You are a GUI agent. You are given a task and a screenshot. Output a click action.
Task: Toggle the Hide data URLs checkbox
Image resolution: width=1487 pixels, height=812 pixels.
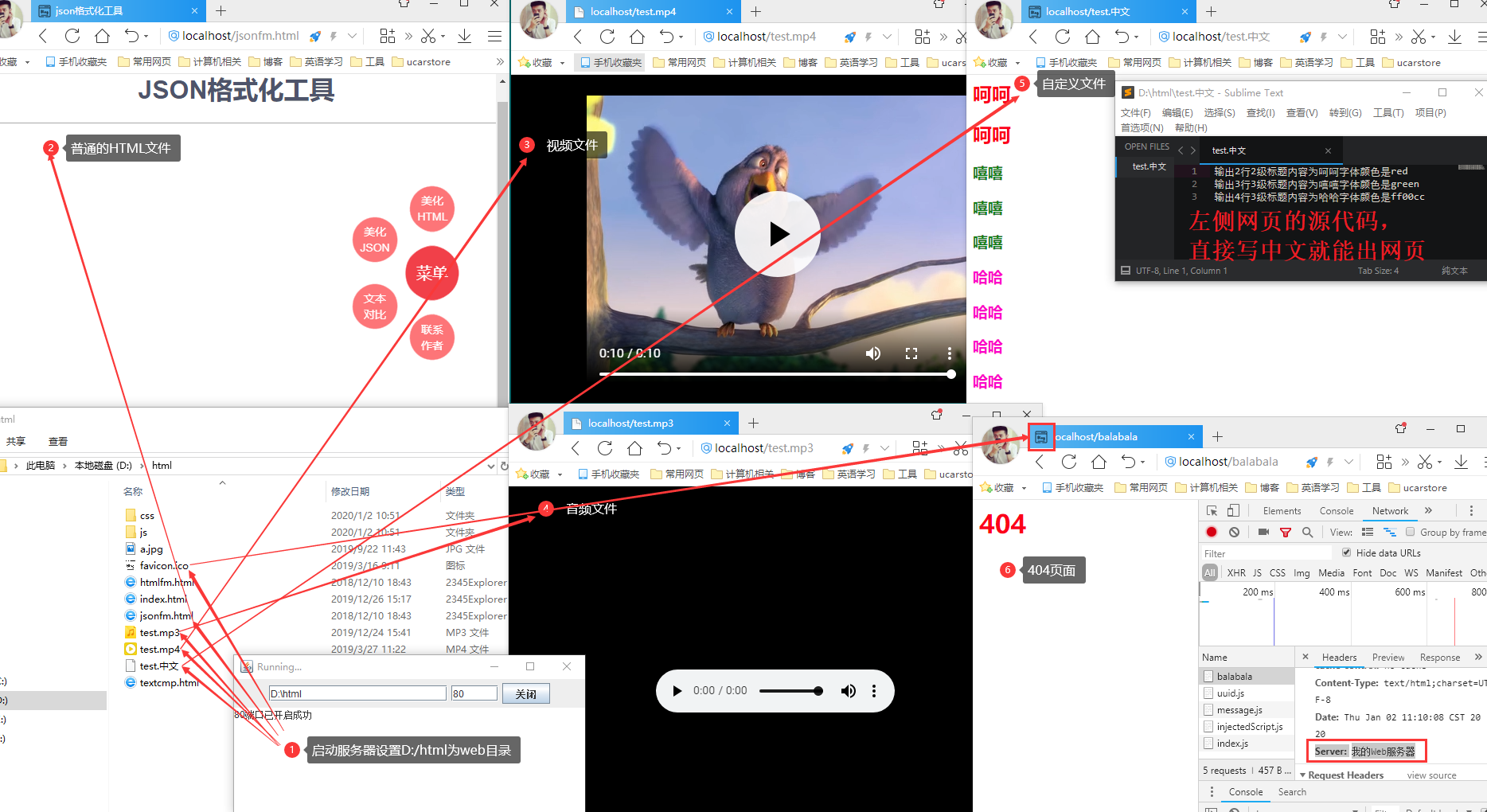(1346, 552)
